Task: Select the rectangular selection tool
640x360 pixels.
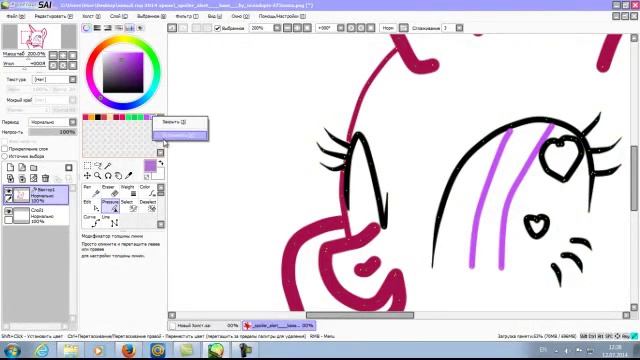Action: (x=87, y=165)
